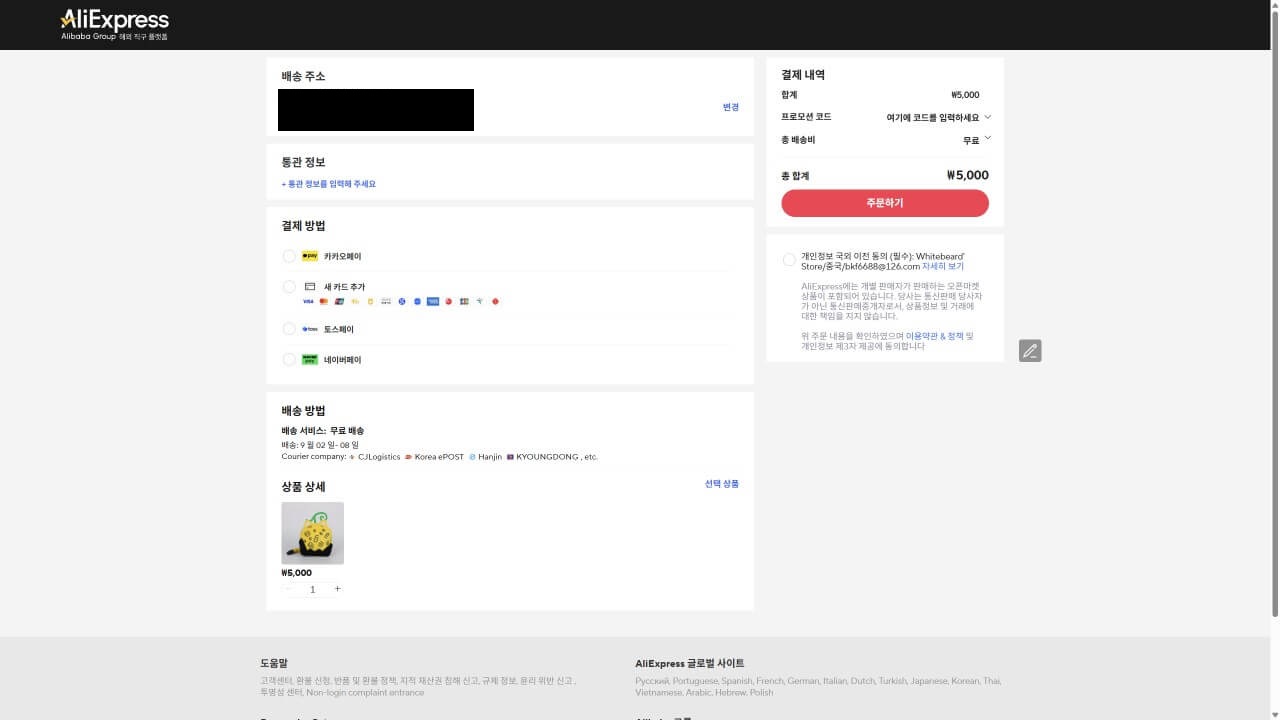Click the Visa card logo

tap(308, 301)
